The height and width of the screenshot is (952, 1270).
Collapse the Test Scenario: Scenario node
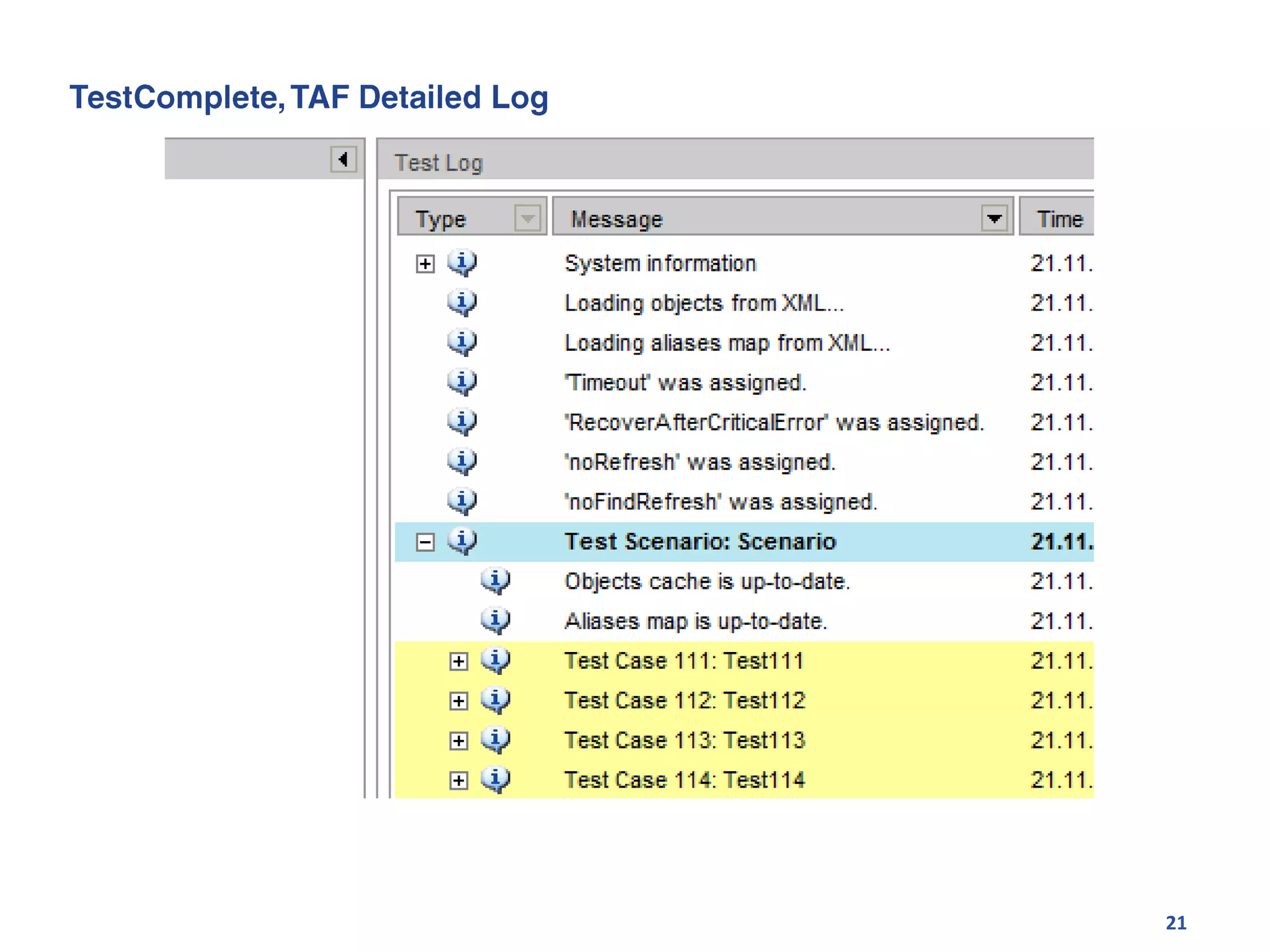(425, 542)
